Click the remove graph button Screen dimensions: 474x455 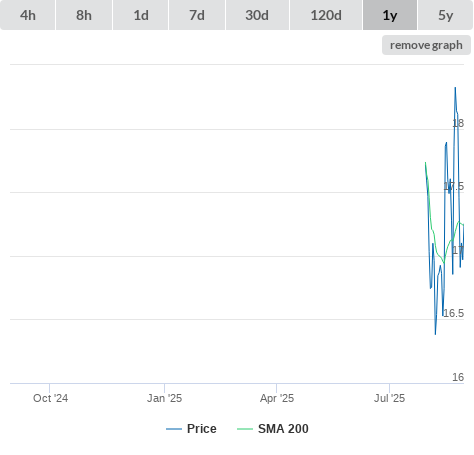[426, 45]
